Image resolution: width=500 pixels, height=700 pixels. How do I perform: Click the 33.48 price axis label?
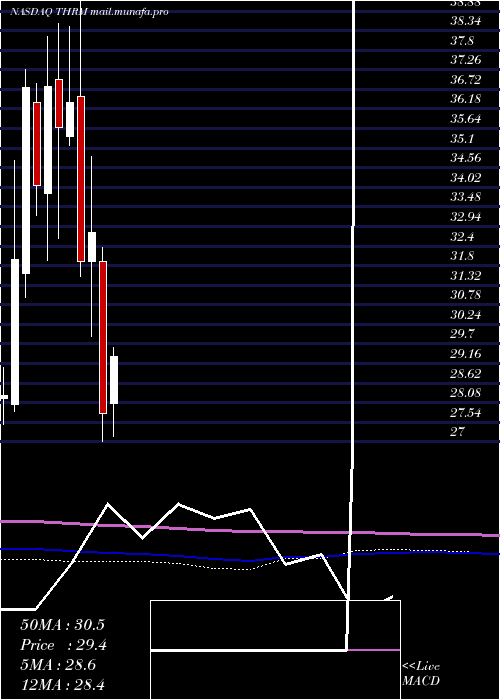point(466,197)
